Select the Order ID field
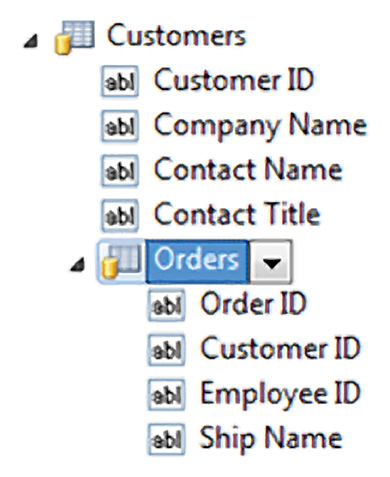The width and height of the screenshot is (390, 477). pos(253,304)
